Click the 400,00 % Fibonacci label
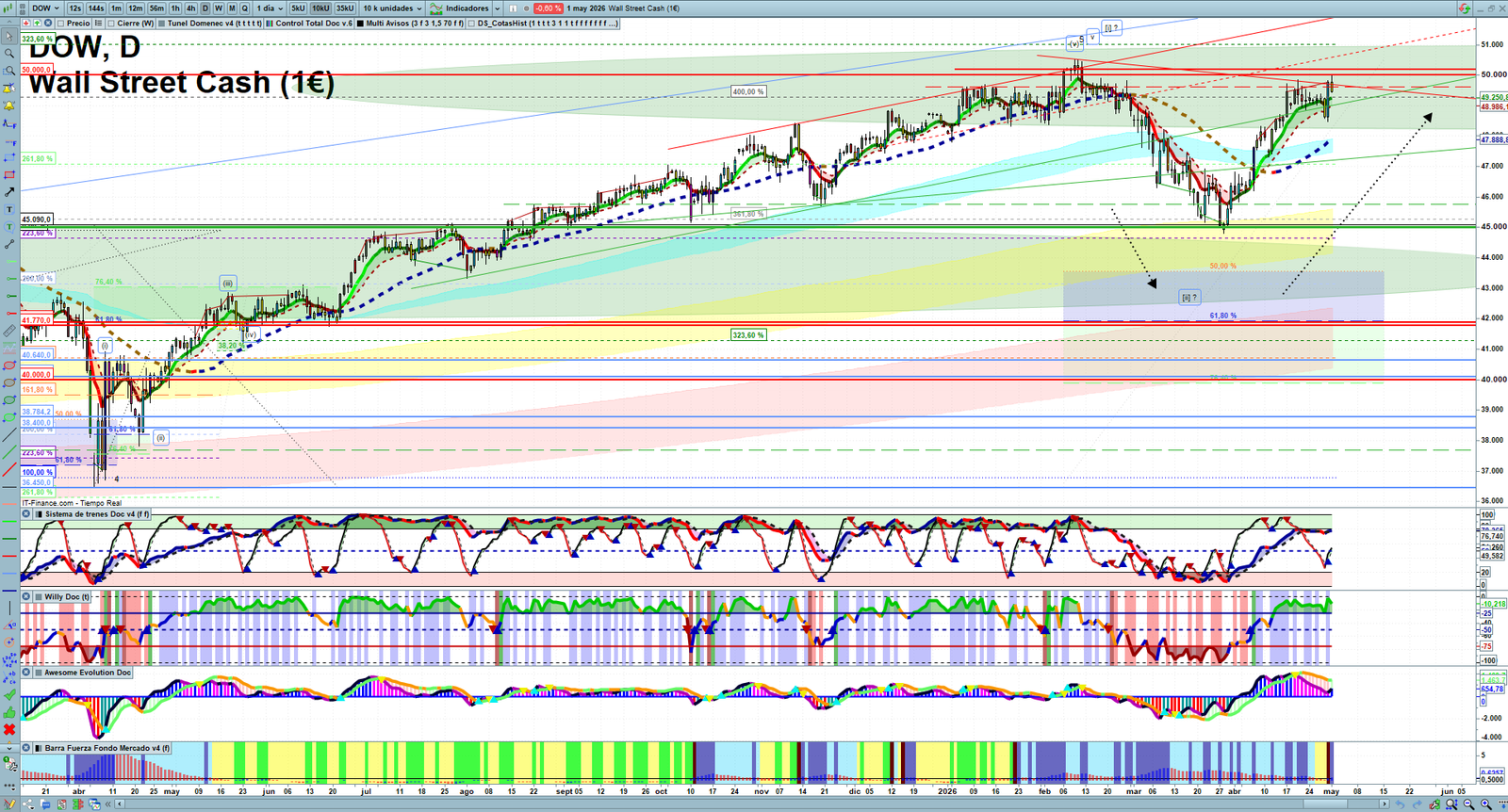This screenshot has width=1508, height=812. [748, 91]
